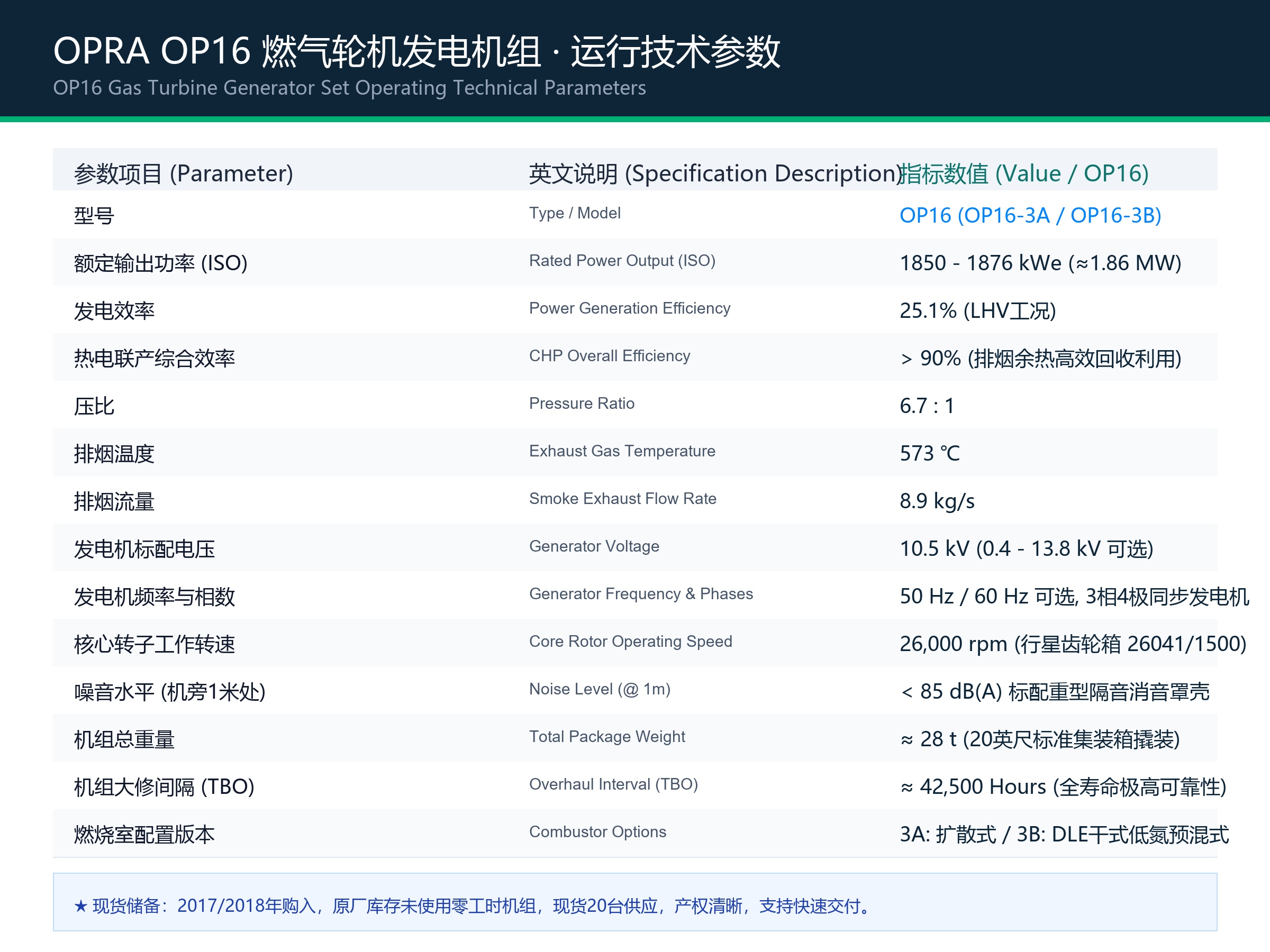Image resolution: width=1270 pixels, height=952 pixels.
Task: Click the row label '排烟流量'
Action: point(114,501)
